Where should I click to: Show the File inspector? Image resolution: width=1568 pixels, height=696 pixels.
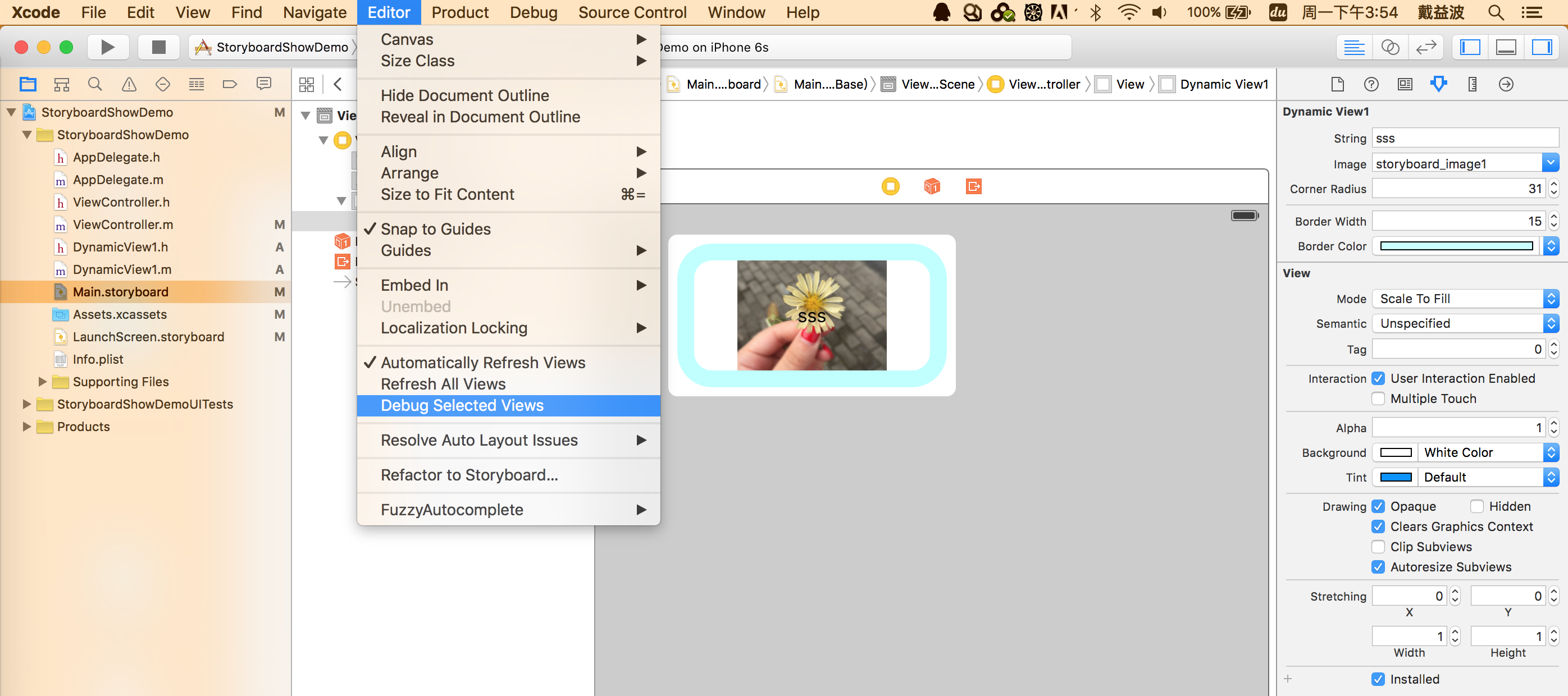tap(1337, 84)
